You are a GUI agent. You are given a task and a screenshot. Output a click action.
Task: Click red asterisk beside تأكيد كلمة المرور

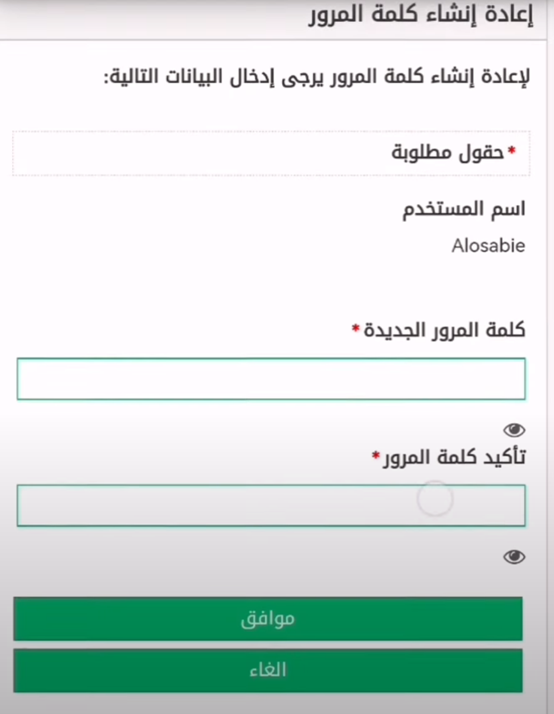[x=376, y=455]
